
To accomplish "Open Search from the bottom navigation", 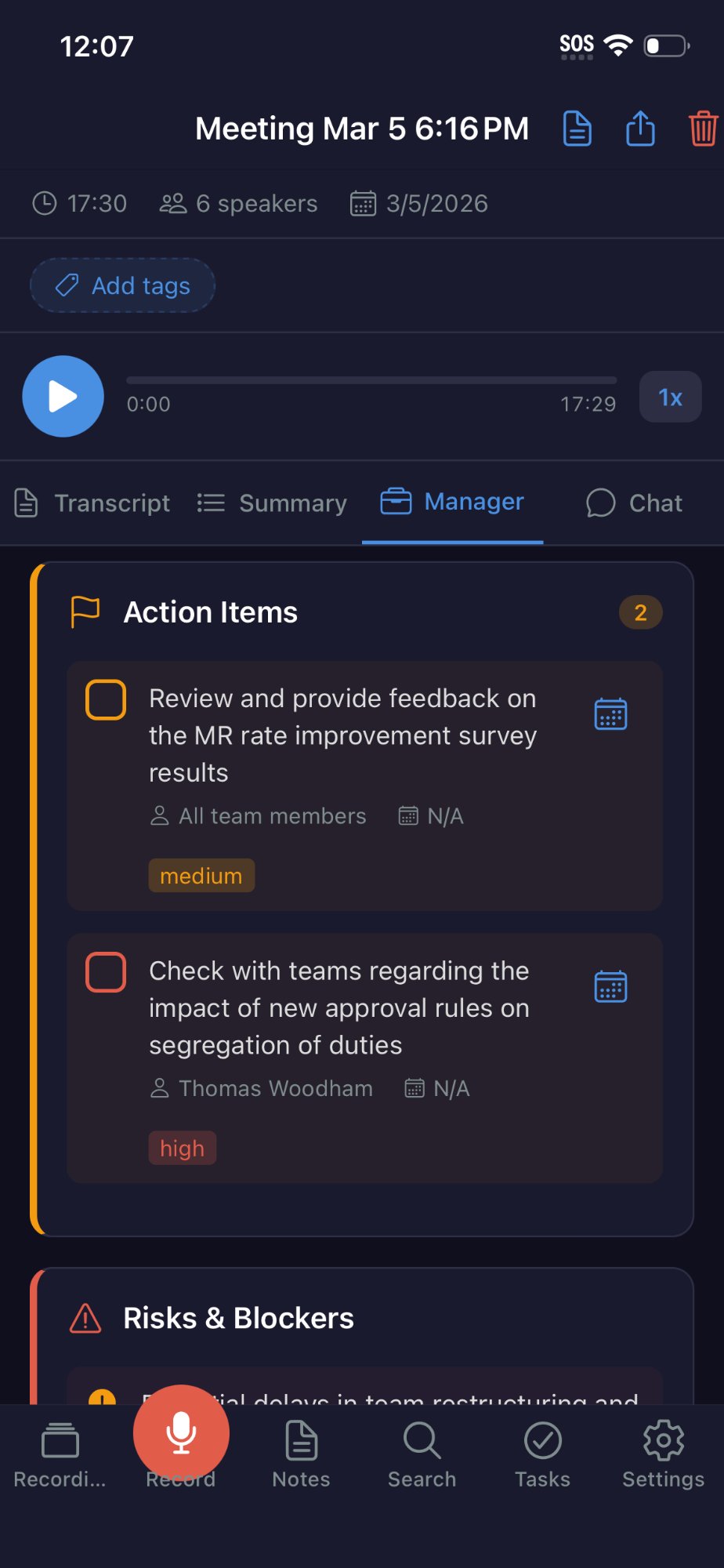I will pyautogui.click(x=422, y=1454).
